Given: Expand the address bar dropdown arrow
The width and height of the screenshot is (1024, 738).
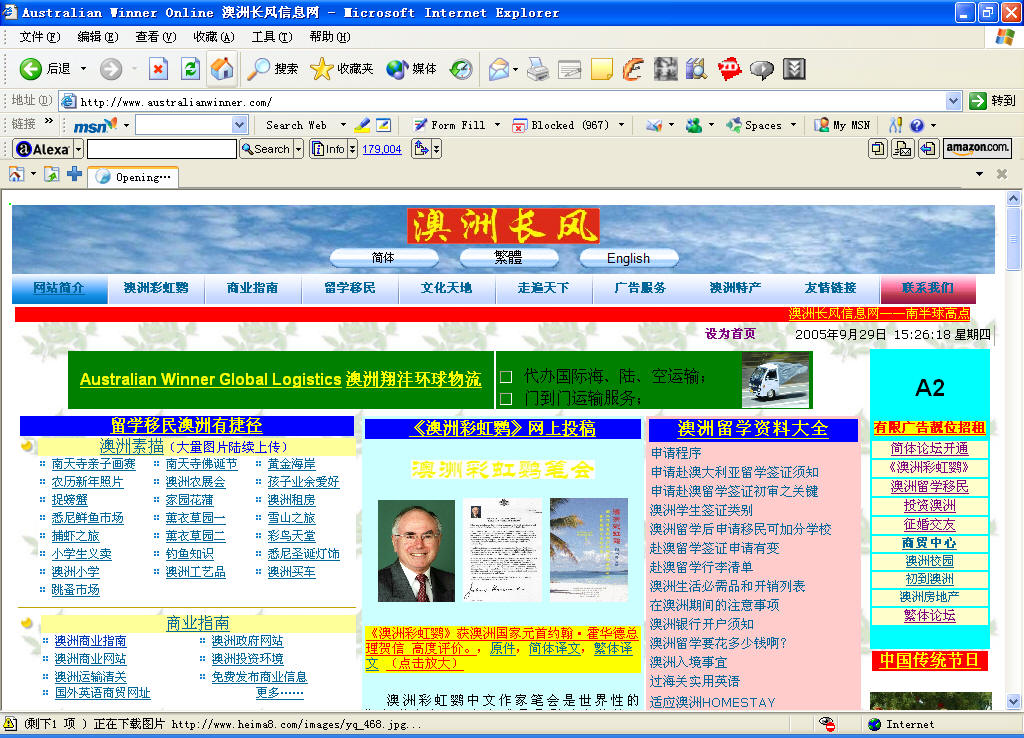Looking at the screenshot, I should click(953, 101).
